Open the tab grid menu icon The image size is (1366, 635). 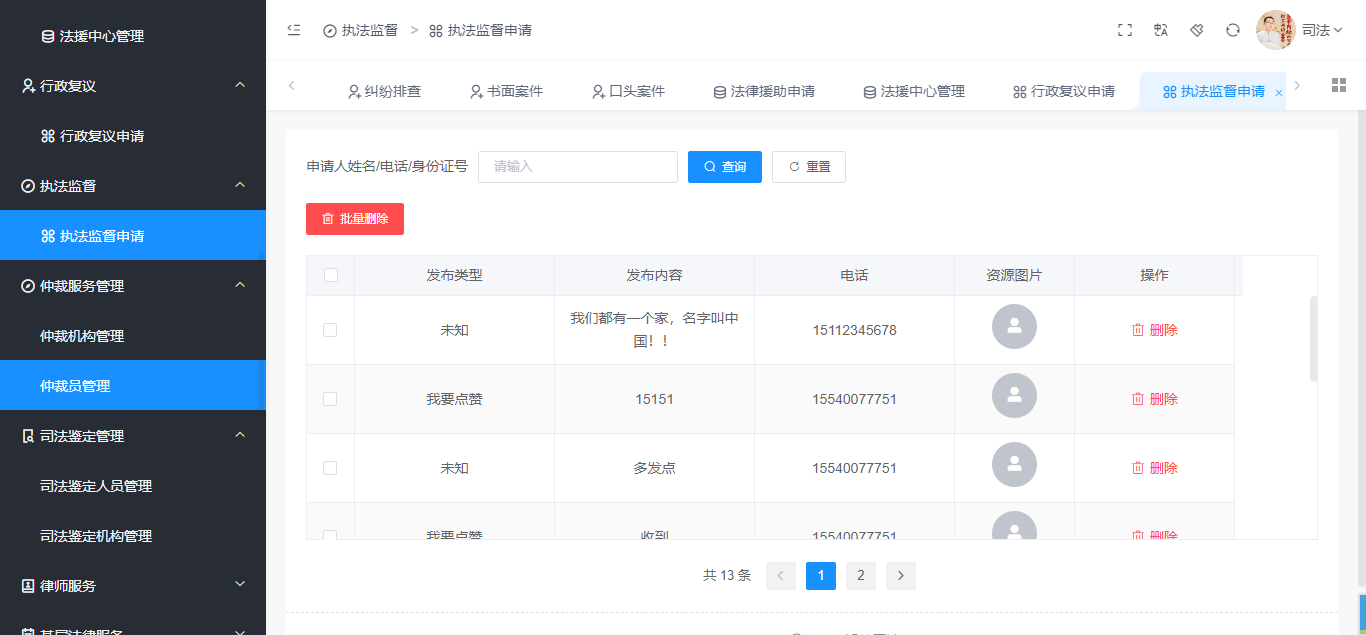pyautogui.click(x=1339, y=85)
